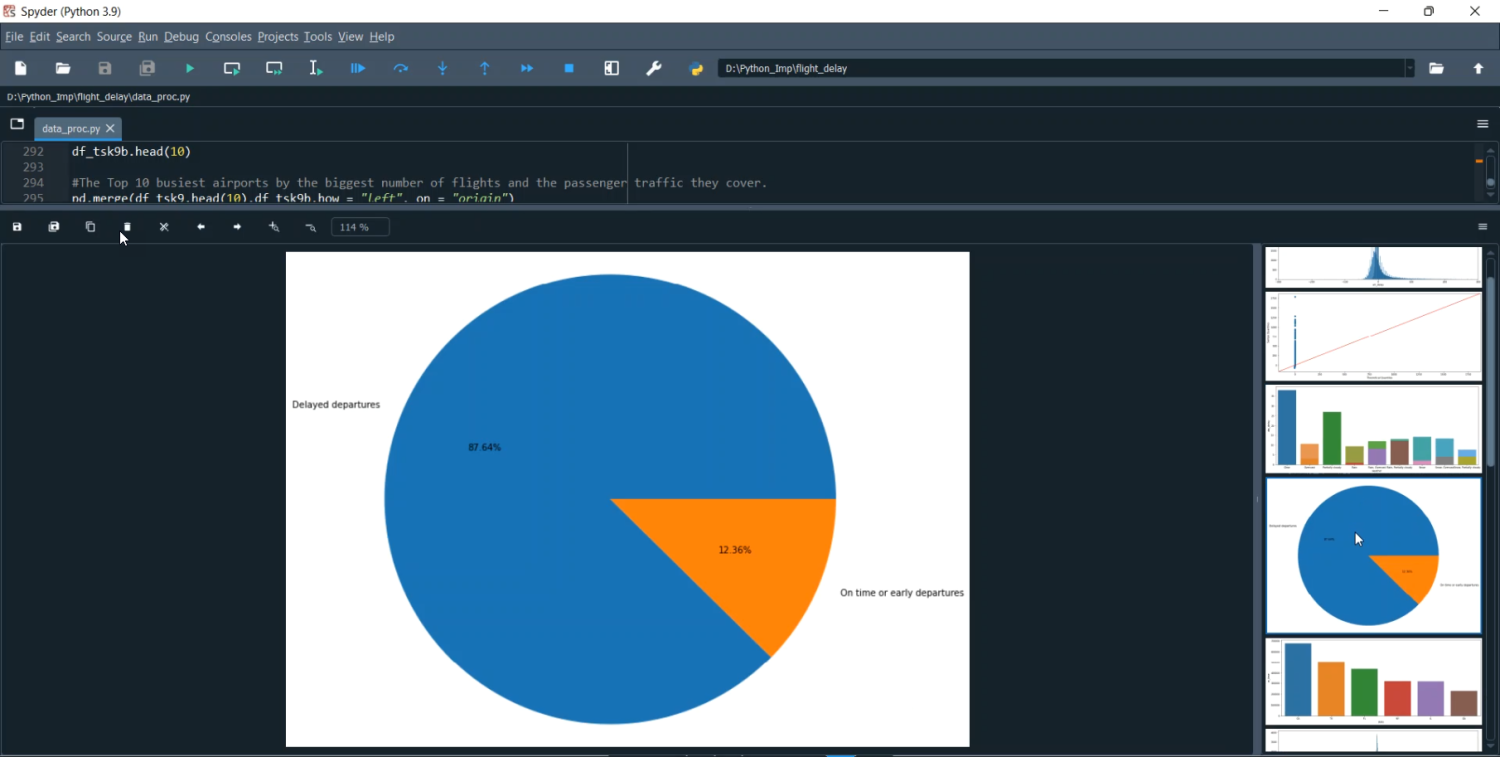Image resolution: width=1500 pixels, height=757 pixels.
Task: Open the PYTHONPATH manager Python icon
Action: [697, 68]
